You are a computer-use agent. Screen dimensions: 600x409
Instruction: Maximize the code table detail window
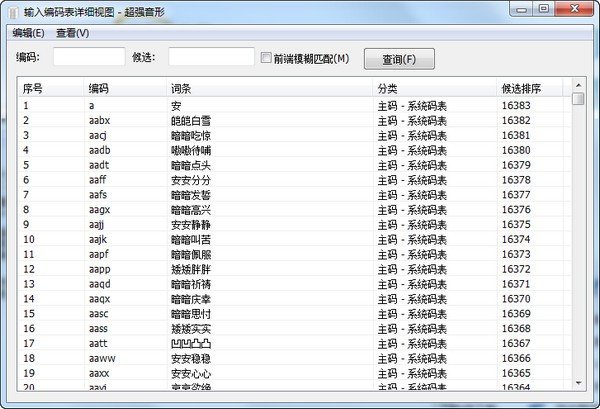click(545, 9)
